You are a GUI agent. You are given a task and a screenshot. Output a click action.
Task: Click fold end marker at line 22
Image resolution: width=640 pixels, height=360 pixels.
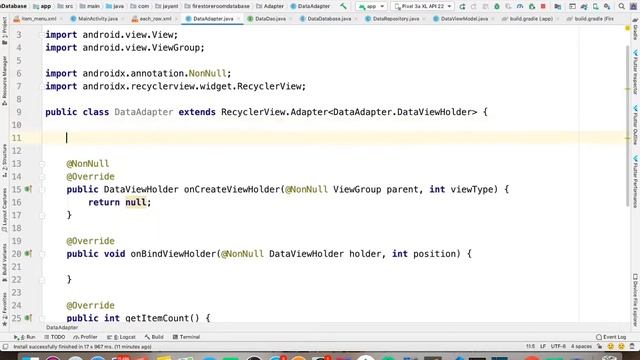pos(42,280)
